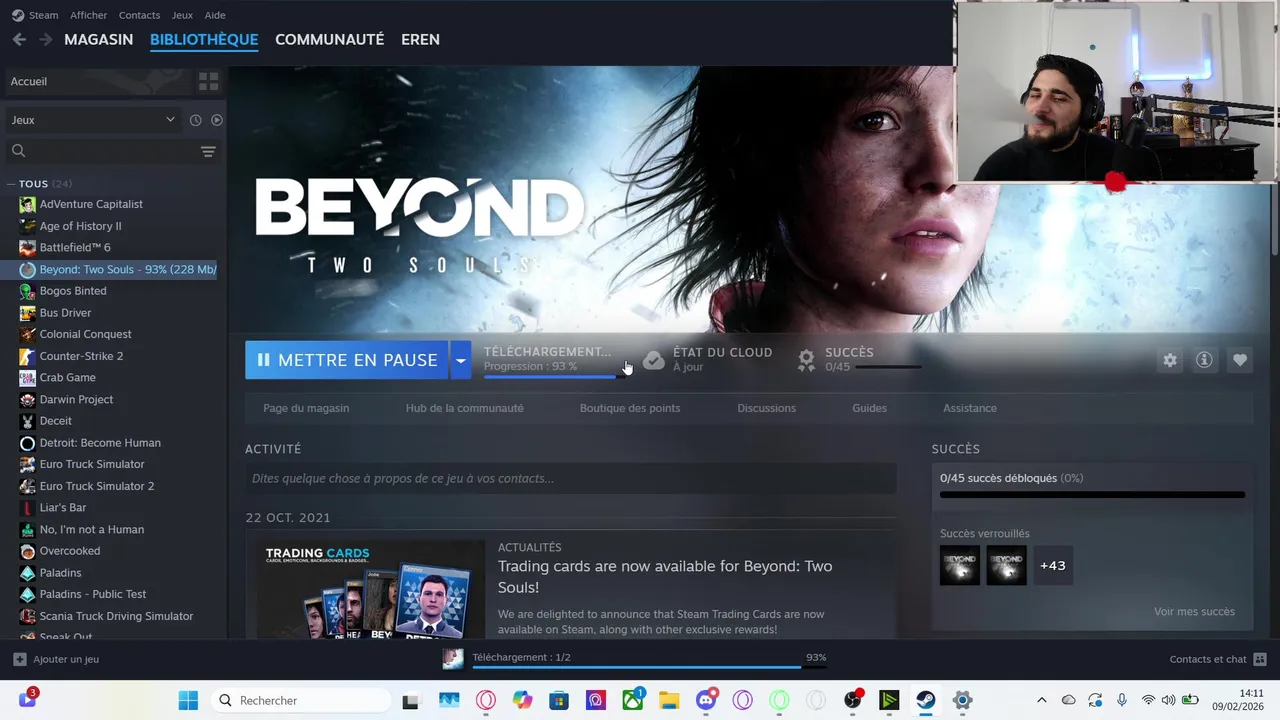Select Bogos Binted game
Screen dimensions: 1280x720
click(73, 291)
